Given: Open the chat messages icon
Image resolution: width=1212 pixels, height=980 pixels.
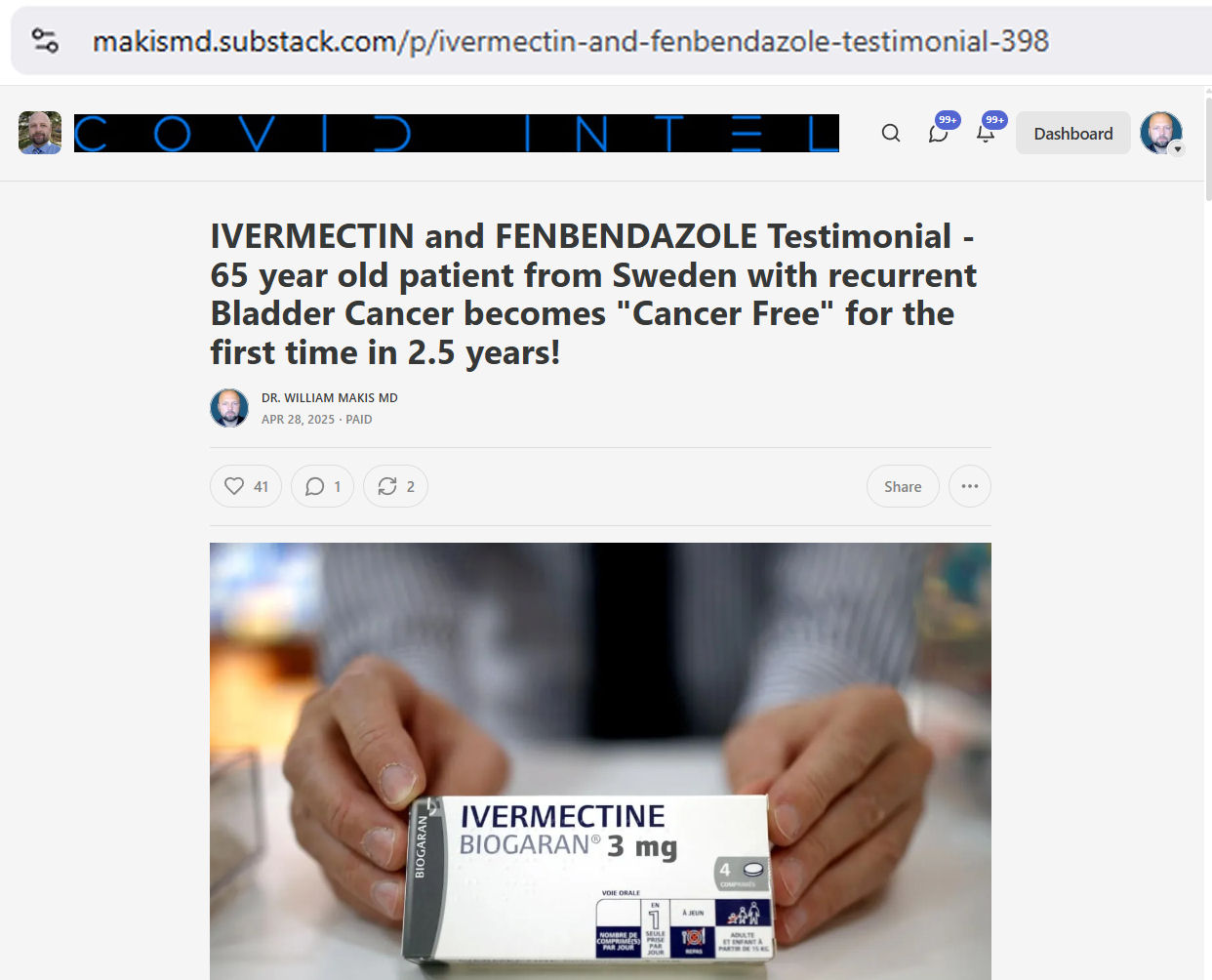Looking at the screenshot, I should [x=939, y=133].
